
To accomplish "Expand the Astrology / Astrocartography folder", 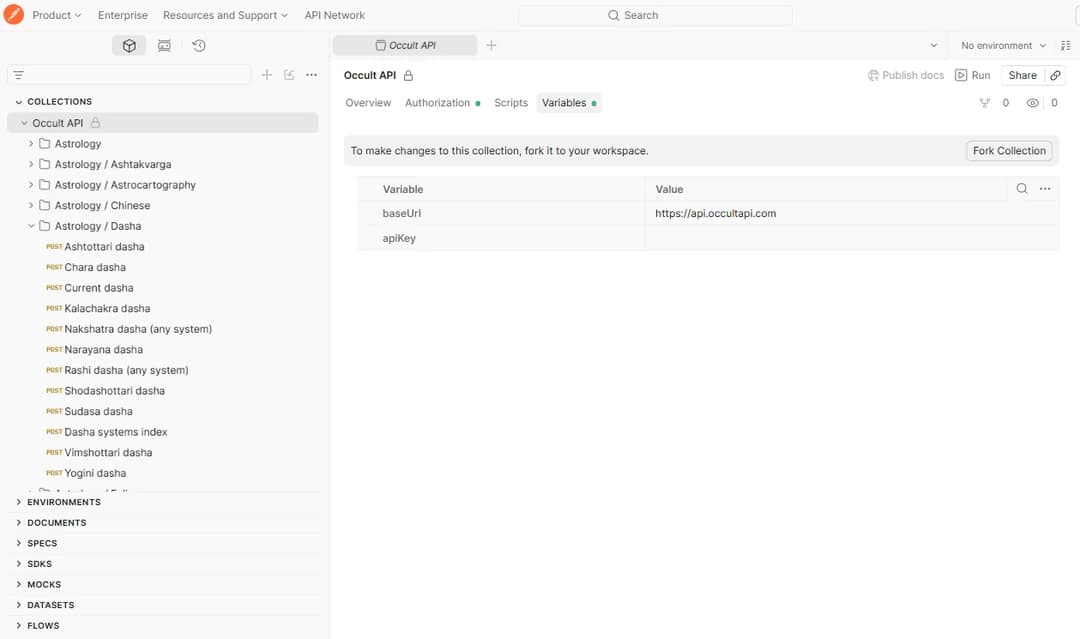I will 31,185.
